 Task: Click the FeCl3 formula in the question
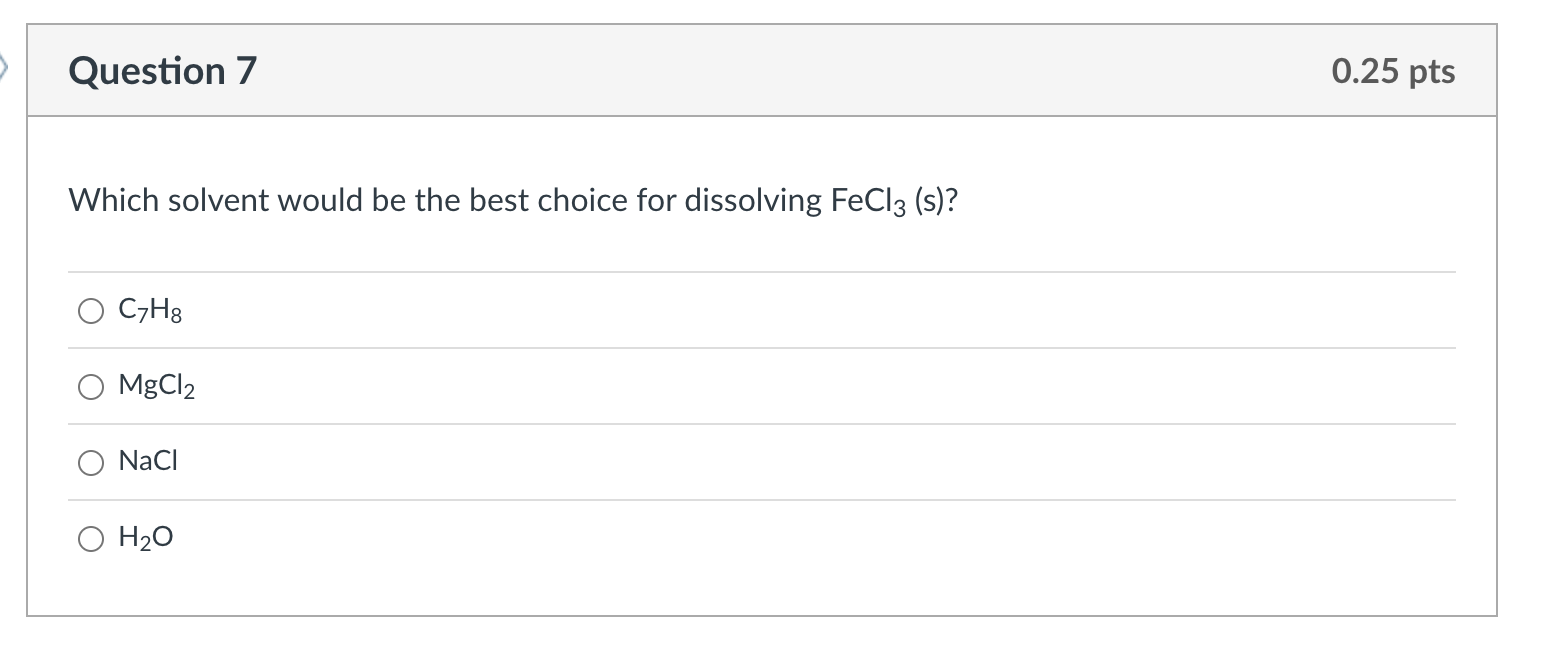(x=869, y=201)
